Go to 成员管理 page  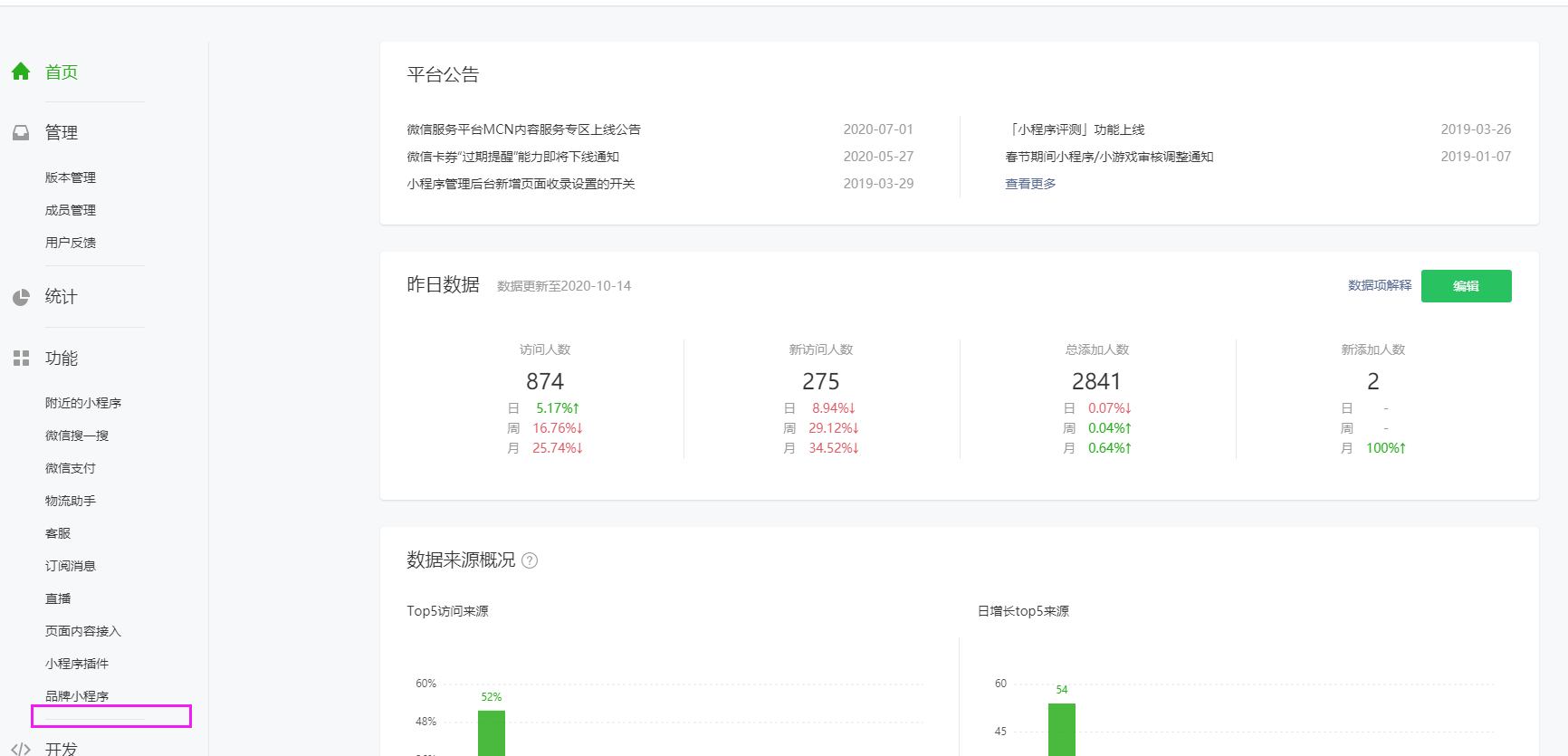pyautogui.click(x=71, y=210)
